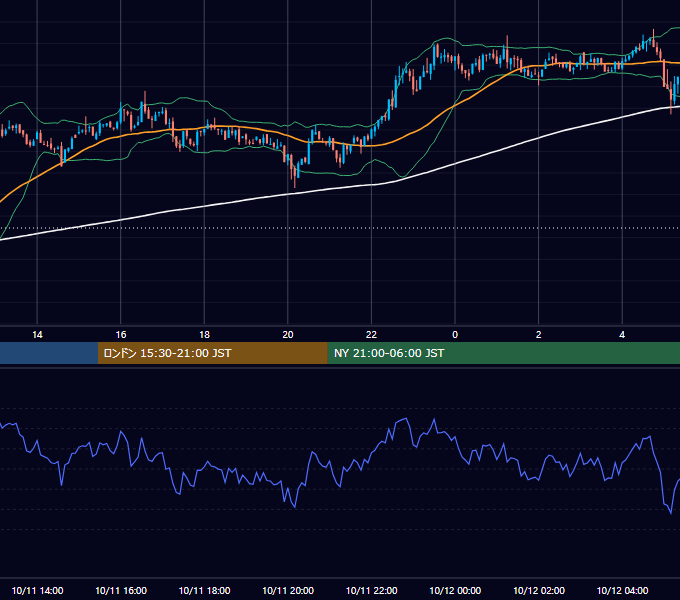Click the 10/12 00:00 date label

click(455, 590)
